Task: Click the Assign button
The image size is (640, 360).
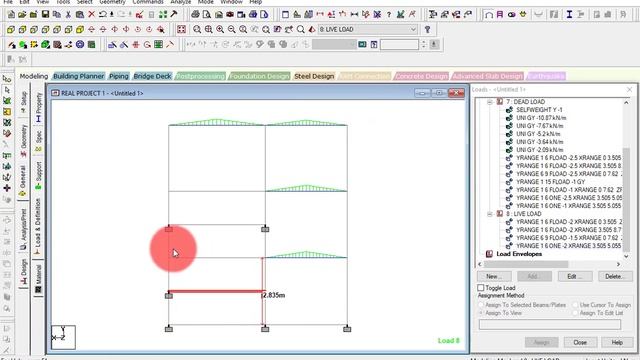Action: click(541, 342)
